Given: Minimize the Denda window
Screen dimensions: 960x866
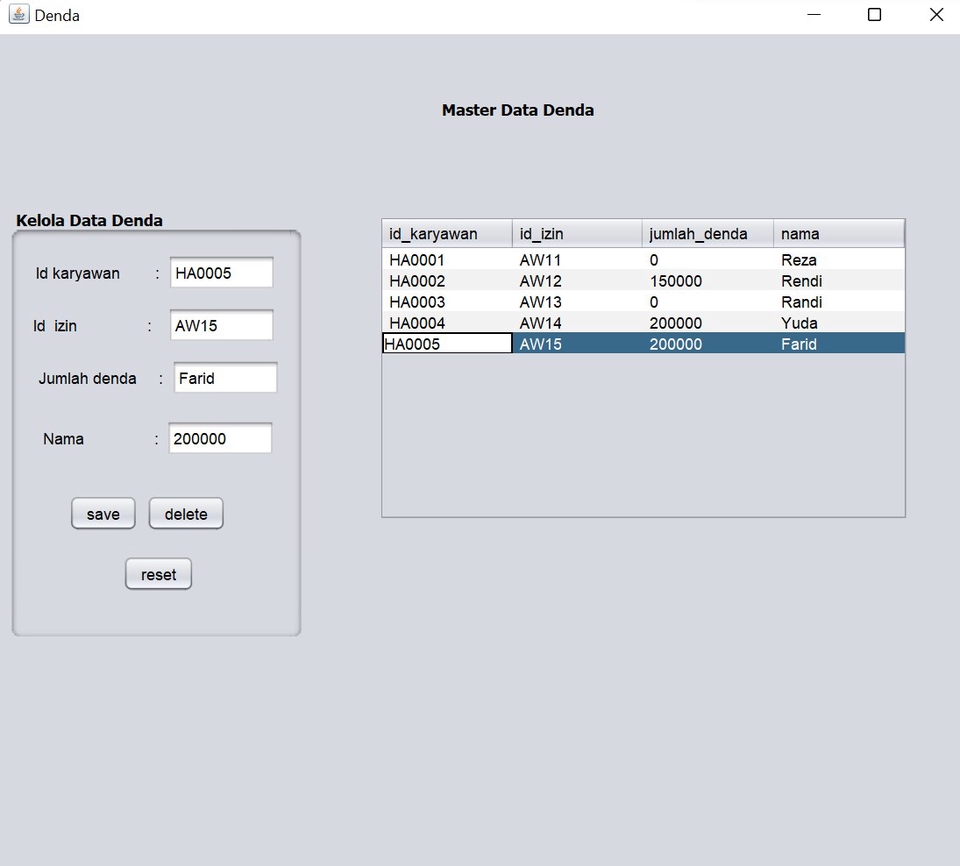Looking at the screenshot, I should [814, 15].
